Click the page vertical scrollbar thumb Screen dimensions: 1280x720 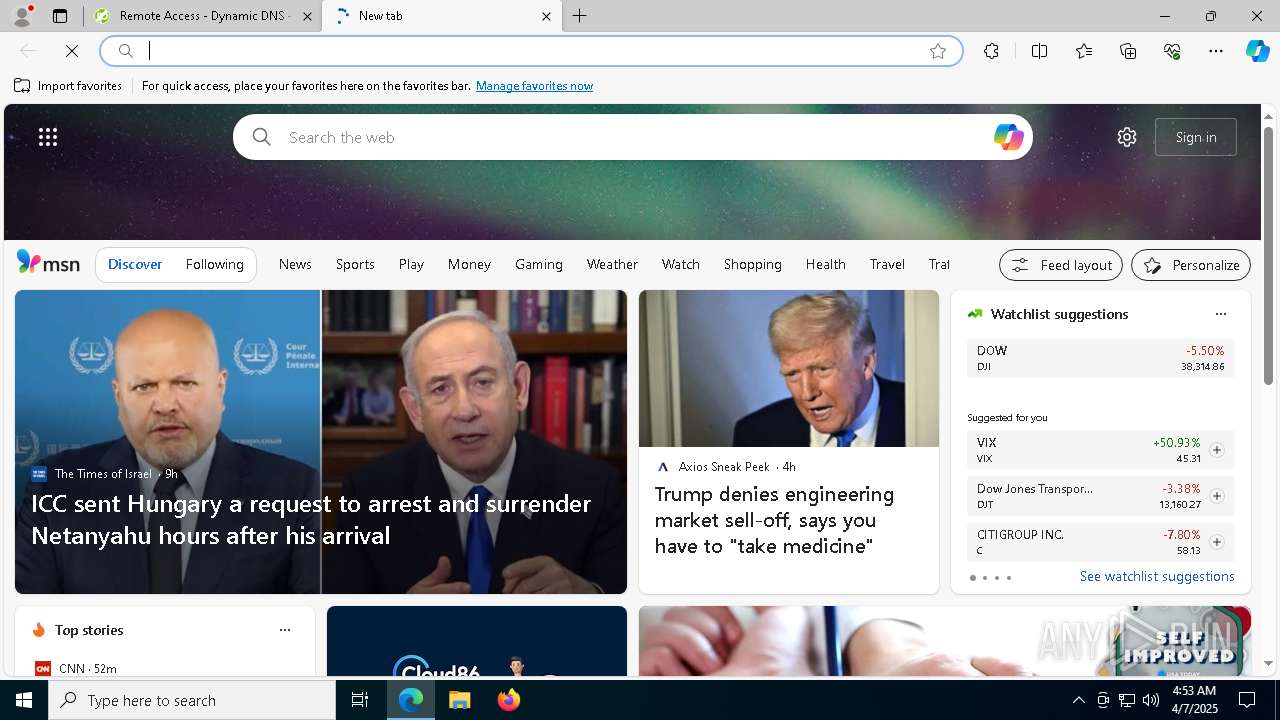click(x=1268, y=255)
